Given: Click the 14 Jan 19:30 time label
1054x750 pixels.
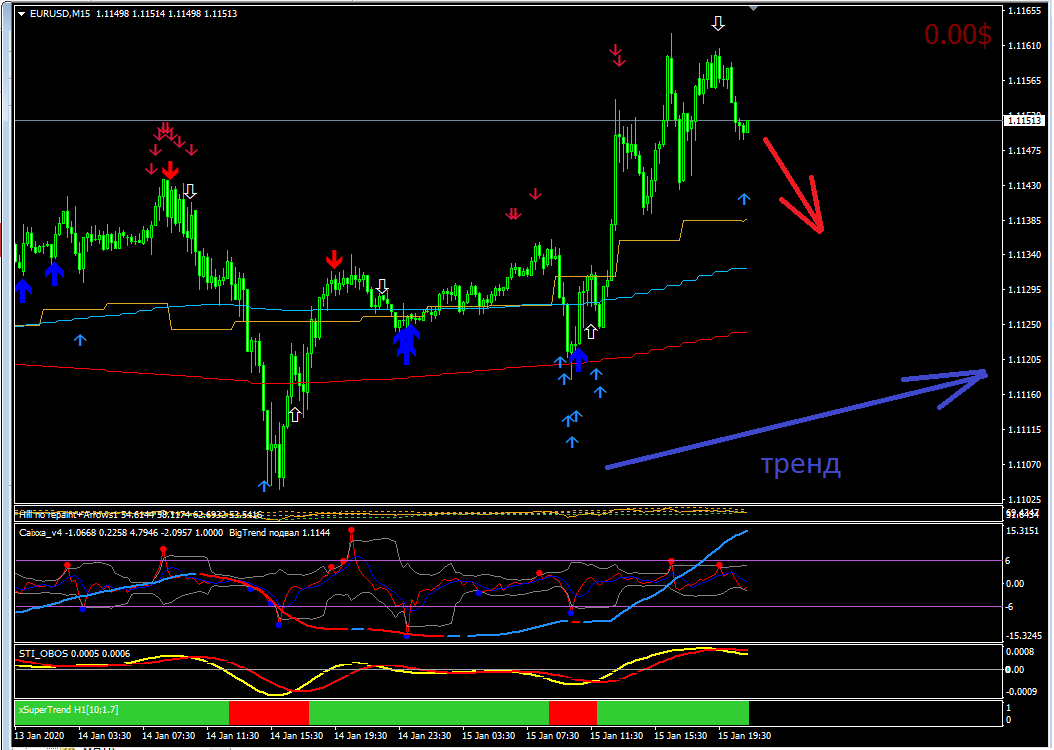Looking at the screenshot, I should click(360, 735).
